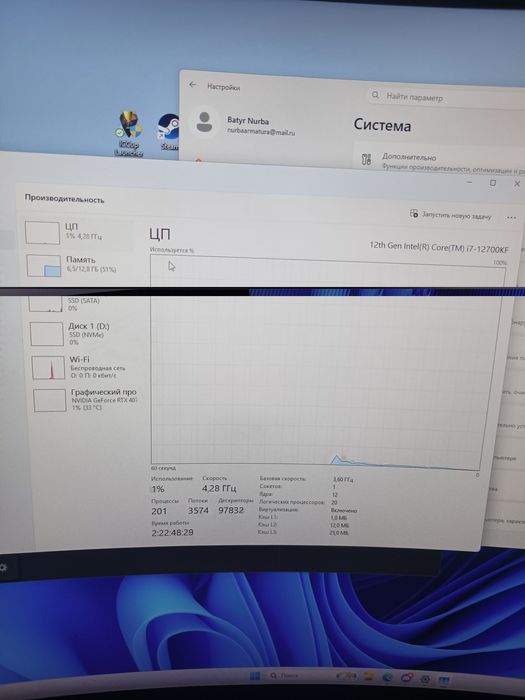The image size is (525, 700).
Task: Click the Графический процессор mini graph thumbnail
Action: pos(50,400)
